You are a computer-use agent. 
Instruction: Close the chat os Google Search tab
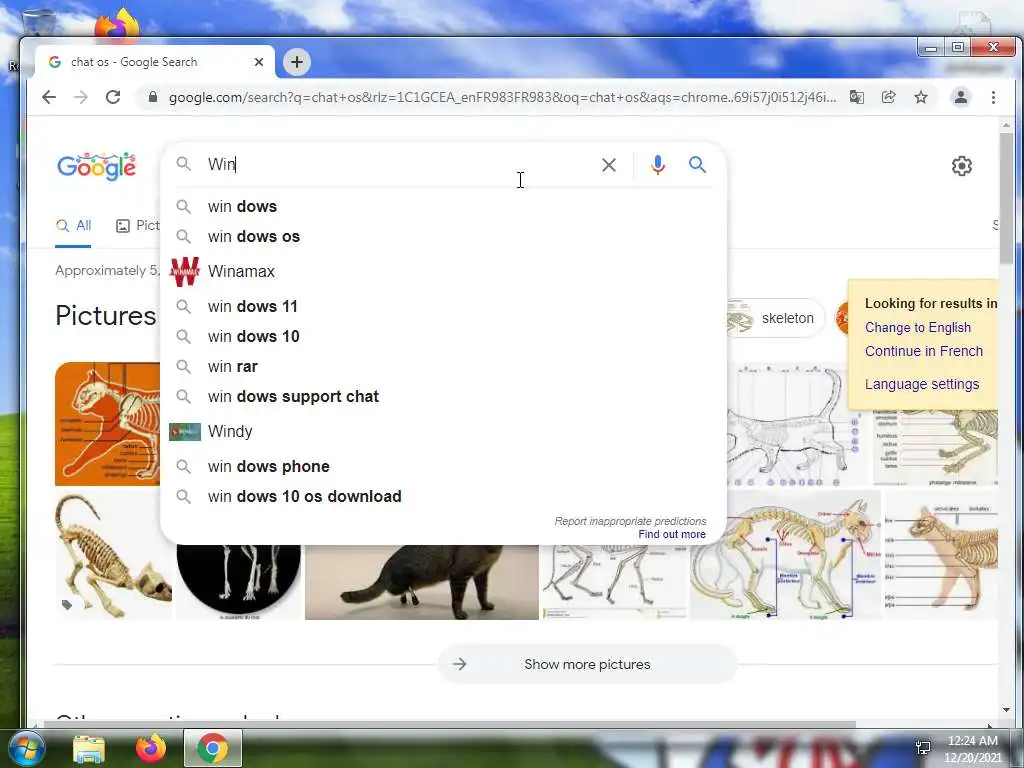coord(259,62)
